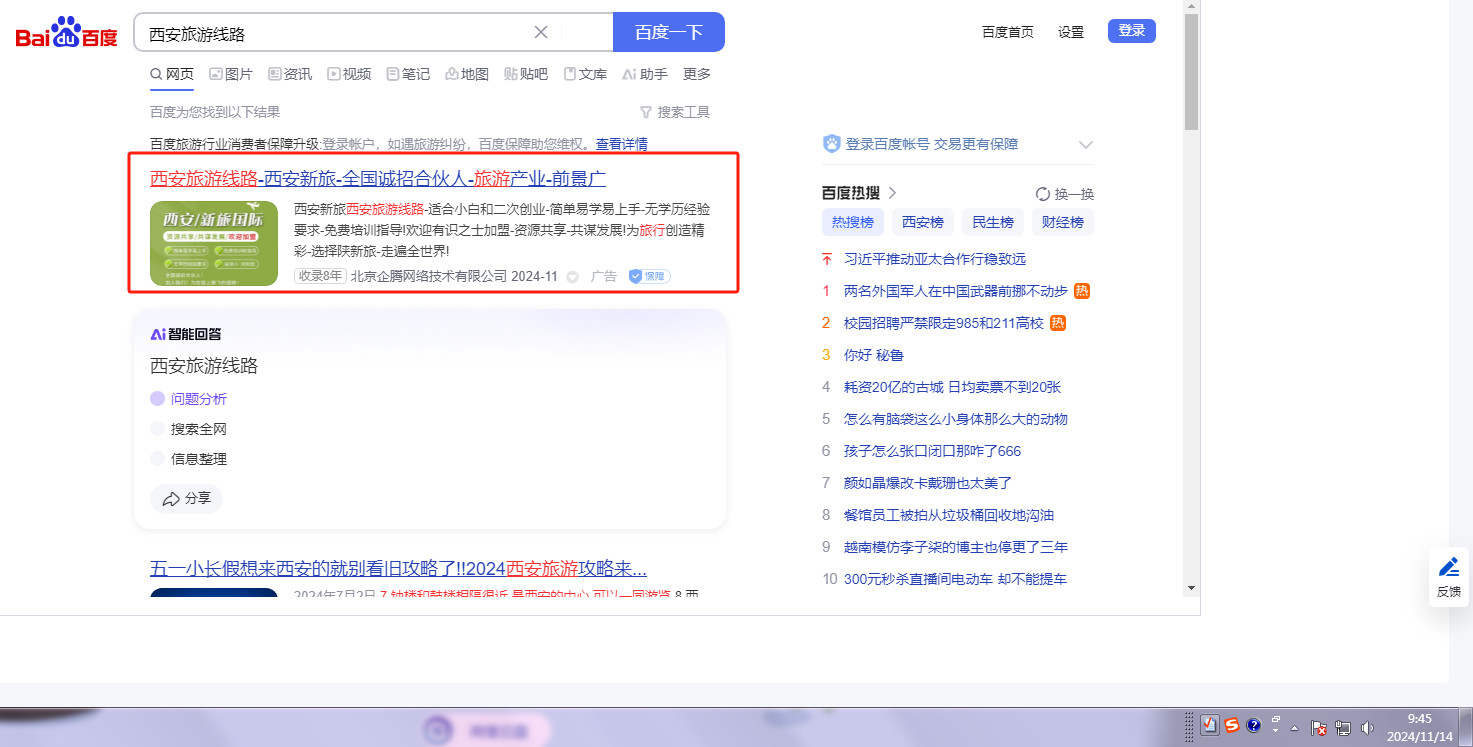
Task: Open 搜索工具 filter options
Action: tap(675, 112)
